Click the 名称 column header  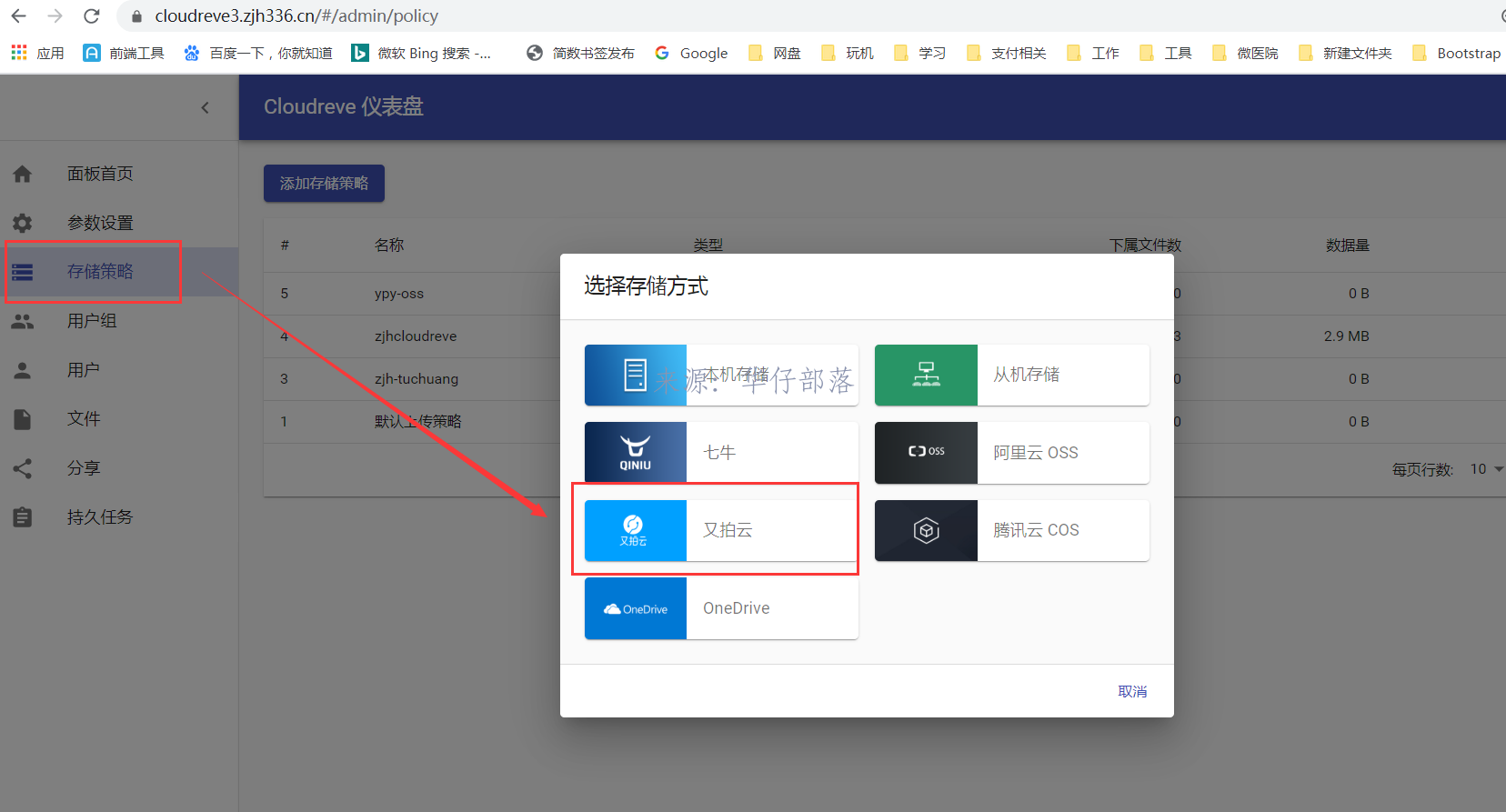point(389,246)
